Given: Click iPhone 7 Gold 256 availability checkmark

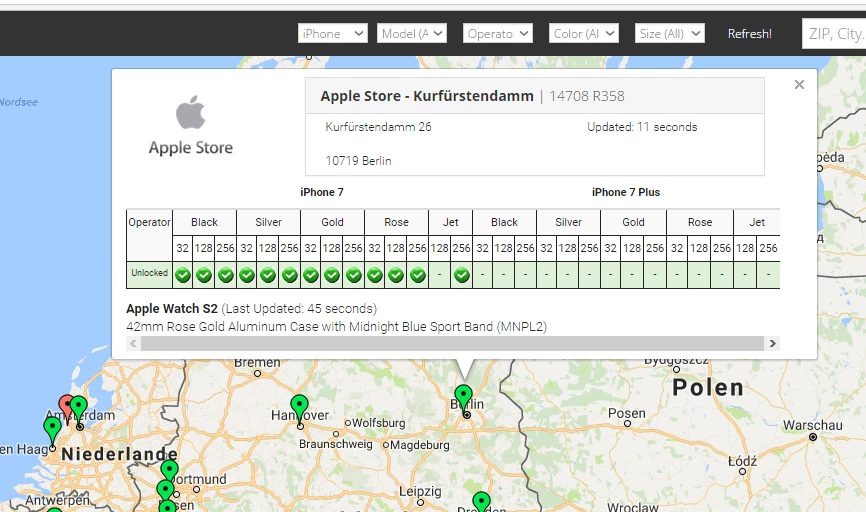Looking at the screenshot, I should coord(353,275).
